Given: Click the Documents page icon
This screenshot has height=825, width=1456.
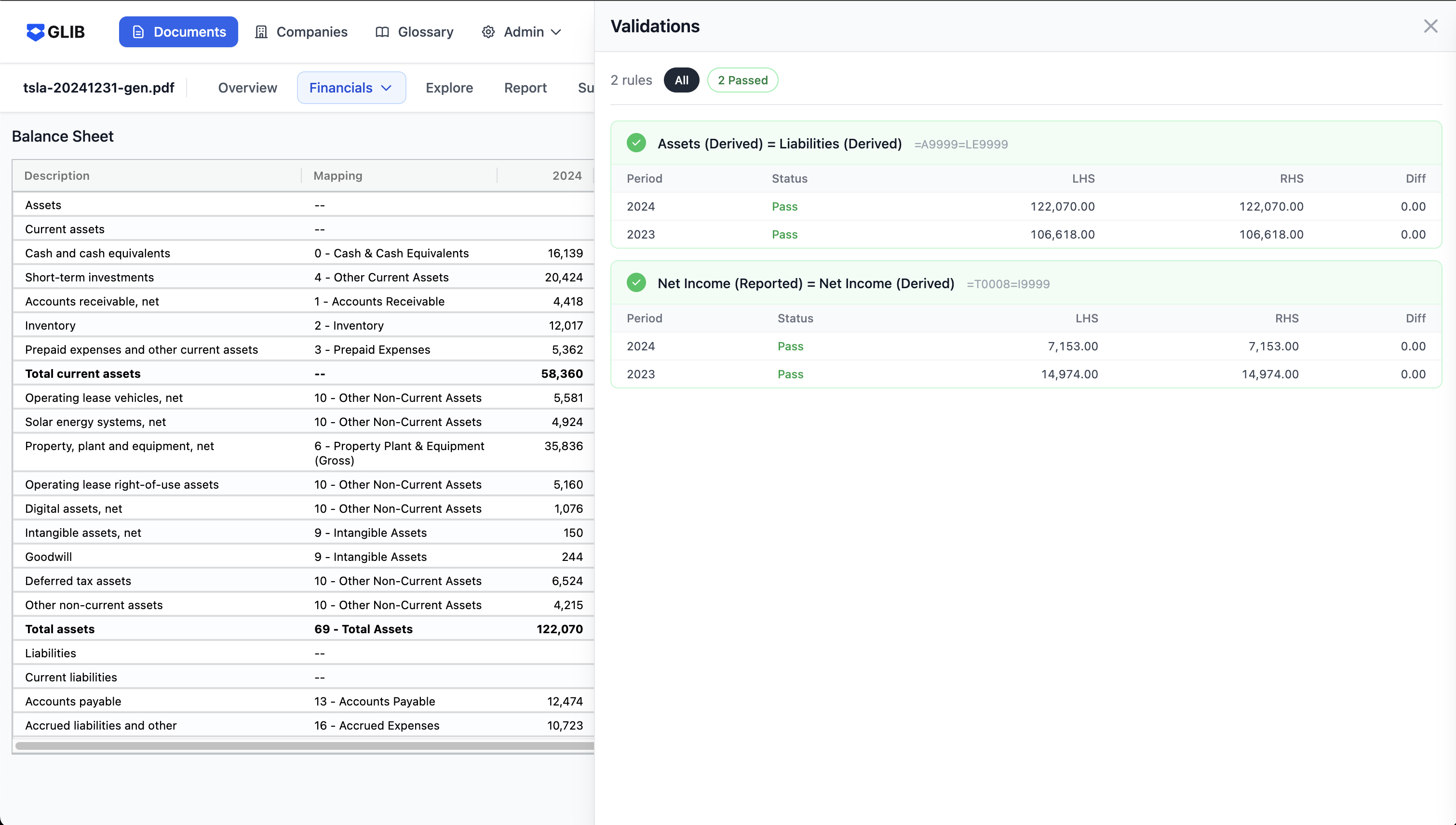Looking at the screenshot, I should point(138,32).
